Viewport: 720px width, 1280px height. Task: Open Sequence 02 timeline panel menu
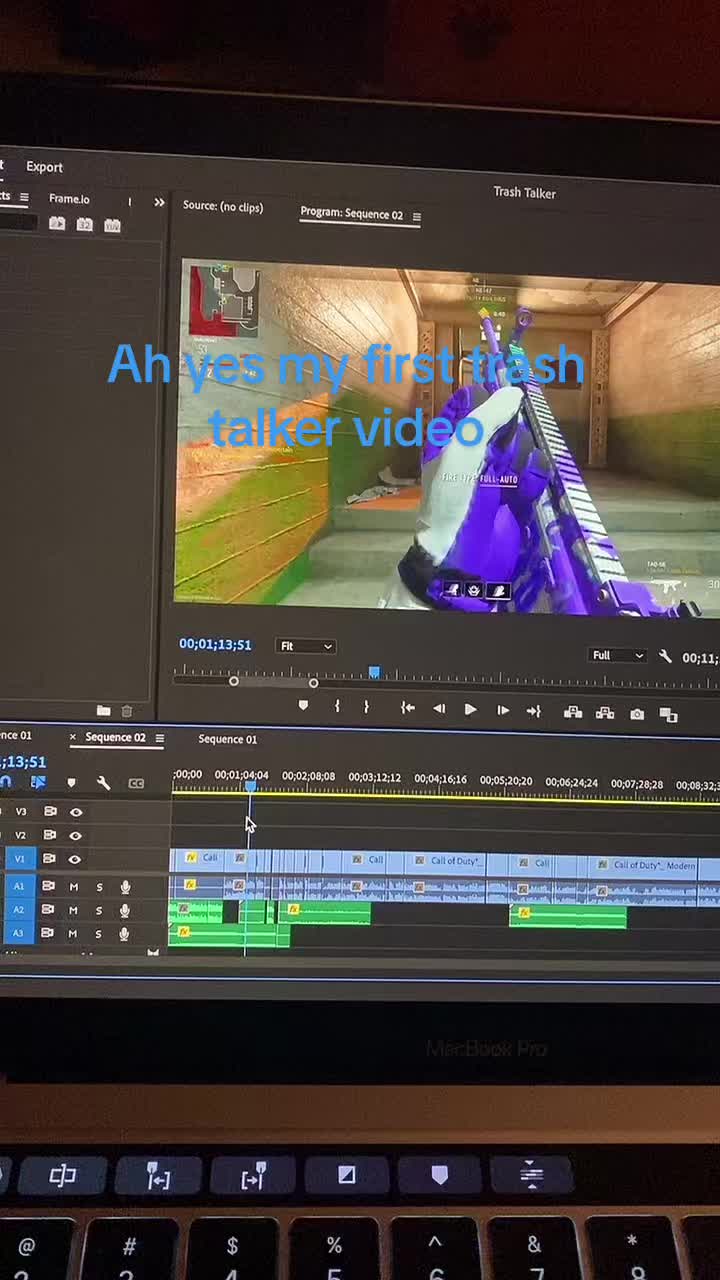pyautogui.click(x=159, y=738)
